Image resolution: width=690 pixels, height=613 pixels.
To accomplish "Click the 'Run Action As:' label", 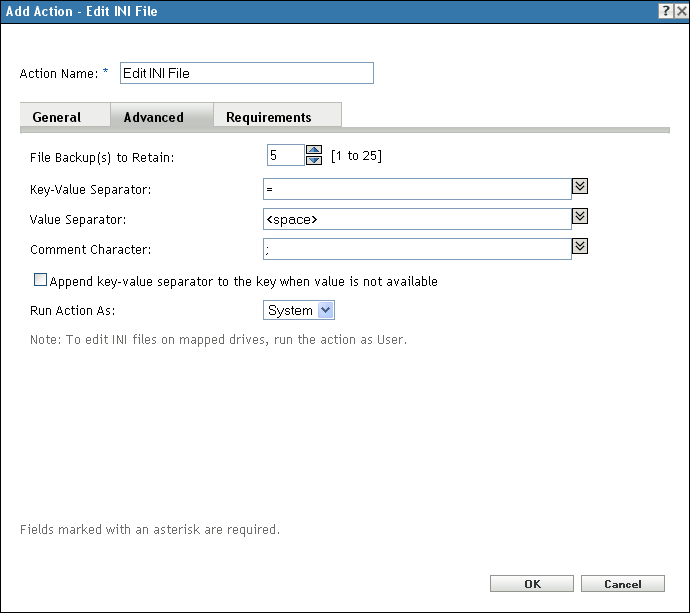I will tap(73, 311).
